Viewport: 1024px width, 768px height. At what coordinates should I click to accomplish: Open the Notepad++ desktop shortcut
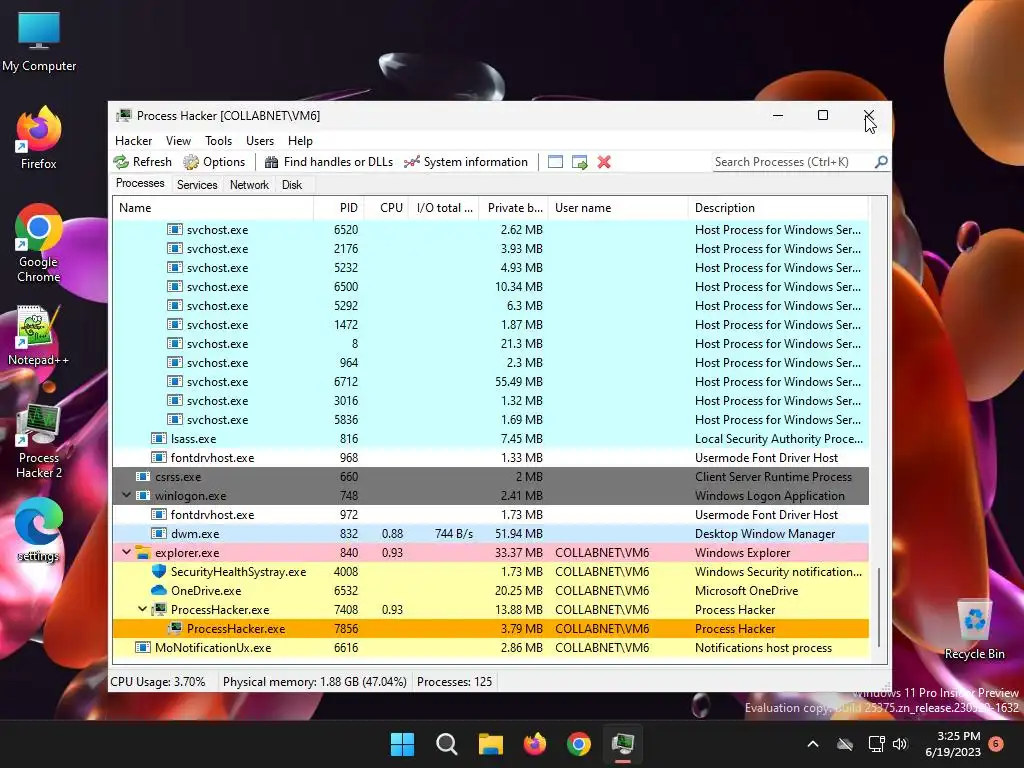pos(38,336)
